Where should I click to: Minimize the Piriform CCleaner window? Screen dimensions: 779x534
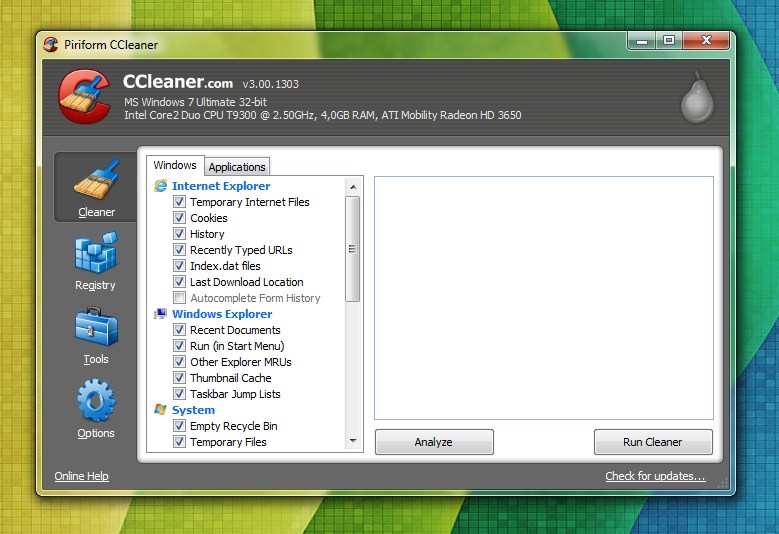pos(641,41)
